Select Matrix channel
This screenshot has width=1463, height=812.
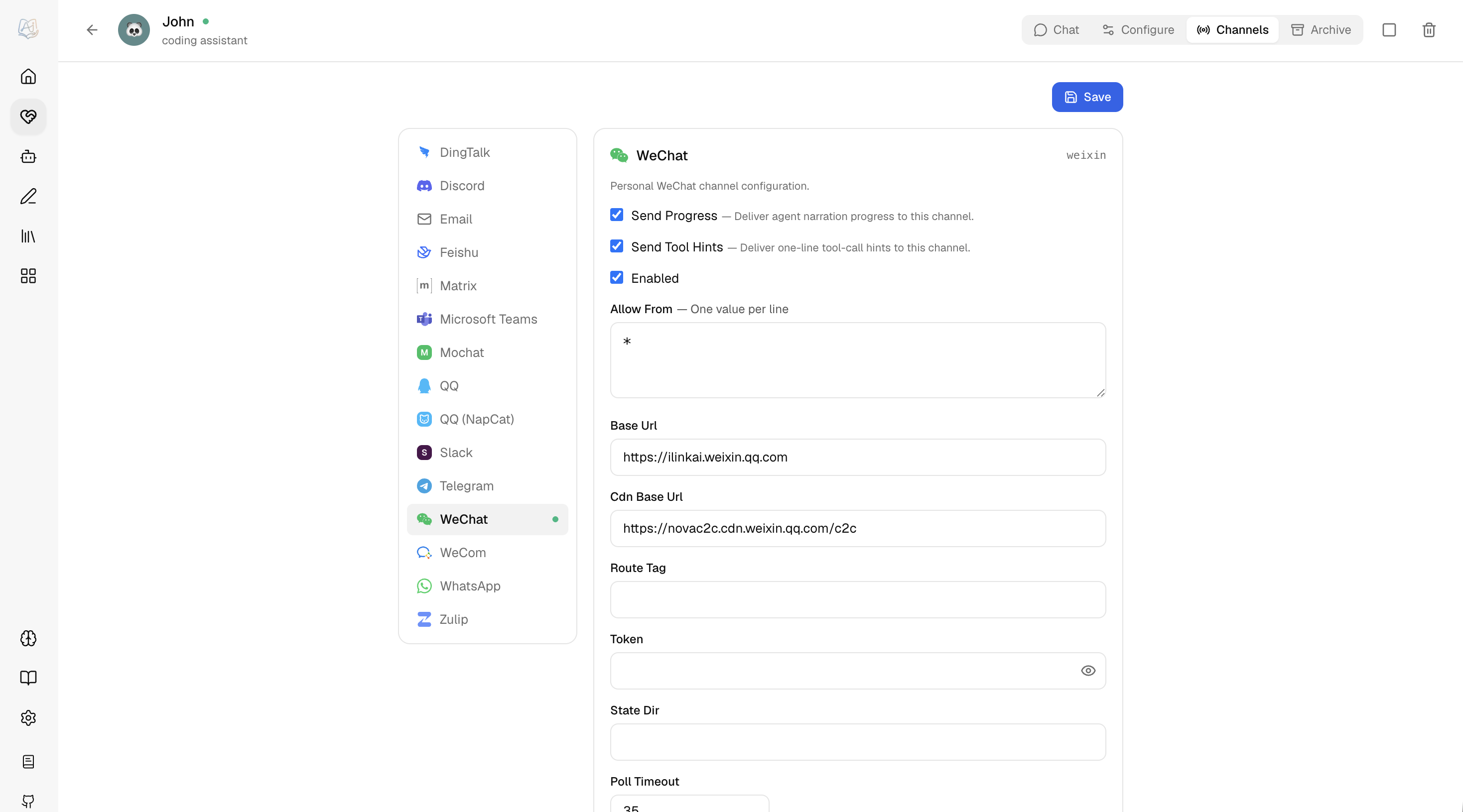(x=487, y=285)
